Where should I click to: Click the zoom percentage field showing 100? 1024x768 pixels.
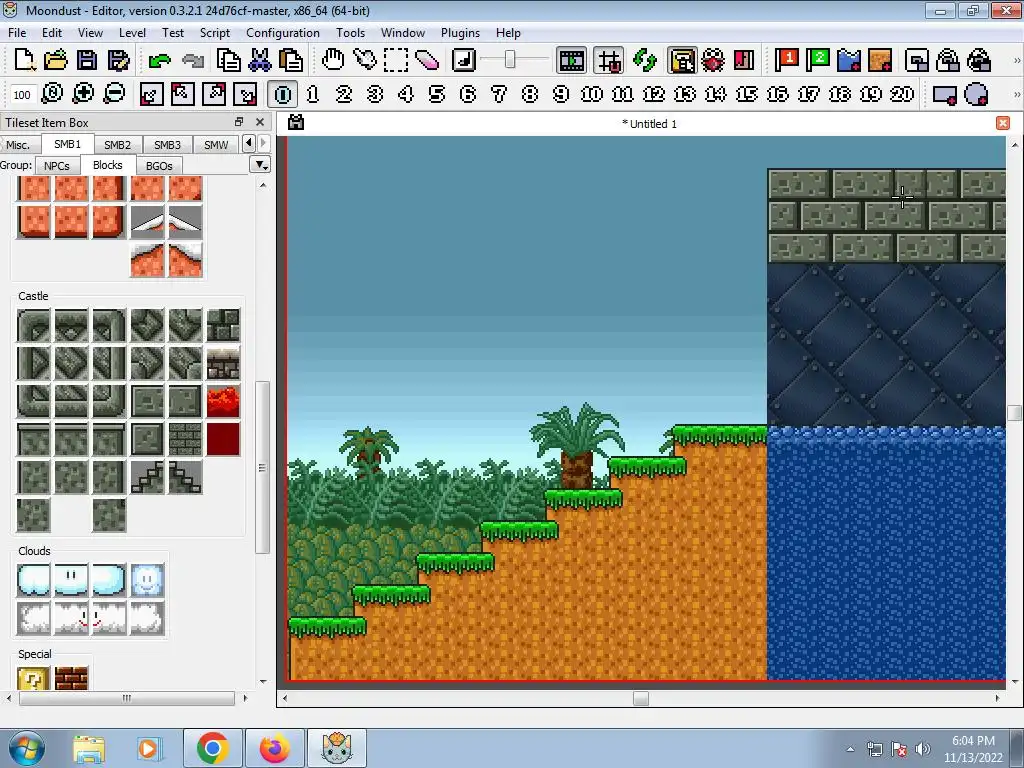[22, 95]
